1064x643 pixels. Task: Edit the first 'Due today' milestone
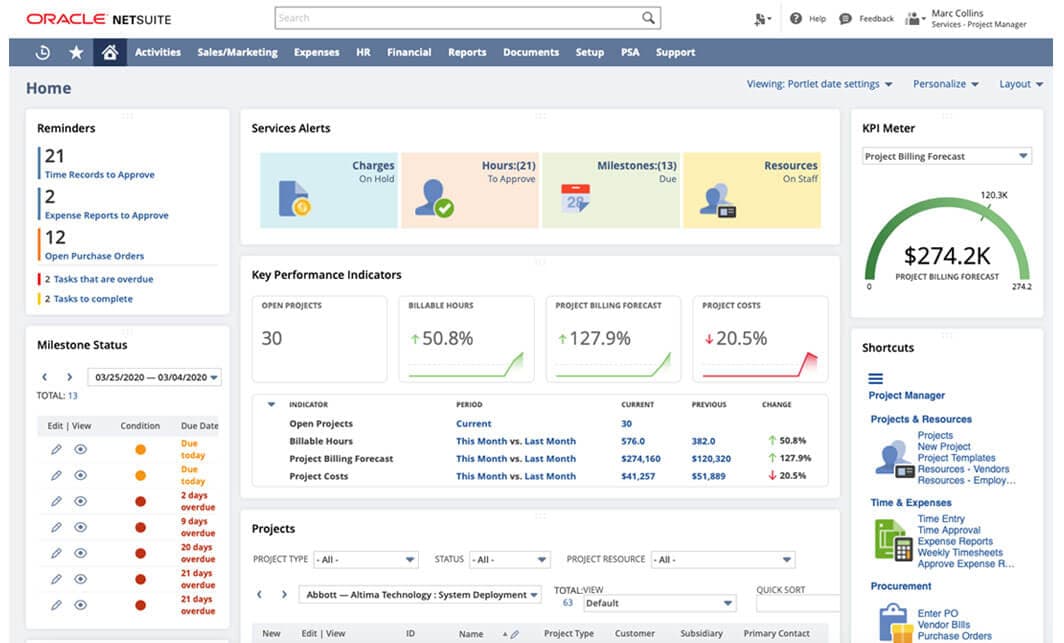[56, 449]
